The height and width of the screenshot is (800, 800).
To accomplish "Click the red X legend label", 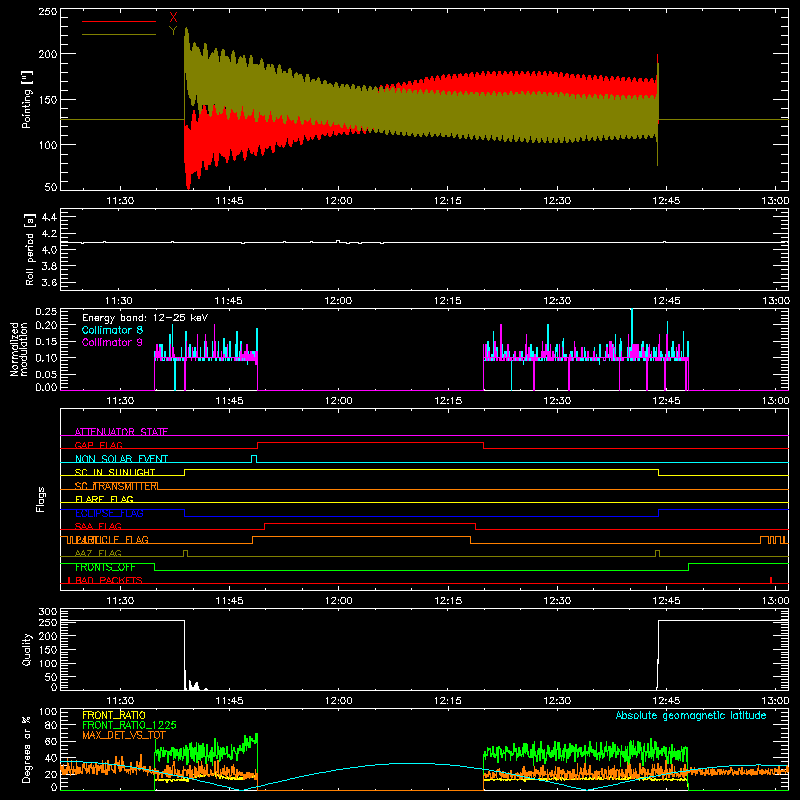I will pos(173,18).
